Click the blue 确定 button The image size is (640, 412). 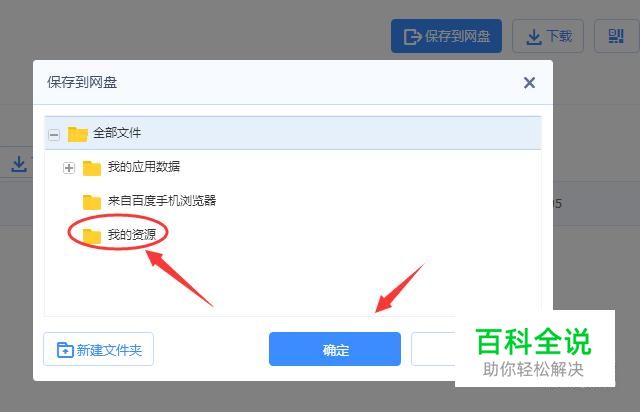click(335, 349)
